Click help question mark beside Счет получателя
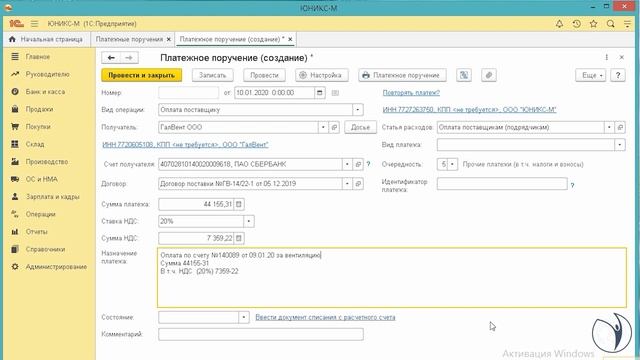 (368, 164)
